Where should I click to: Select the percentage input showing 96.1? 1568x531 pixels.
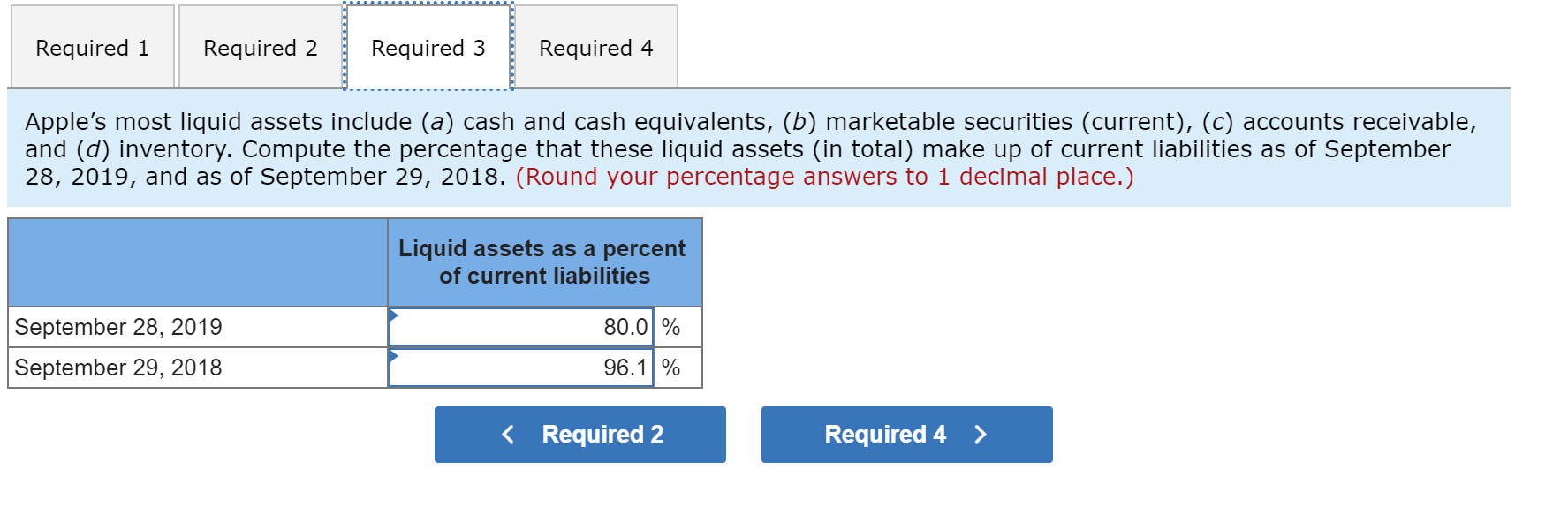[521, 367]
